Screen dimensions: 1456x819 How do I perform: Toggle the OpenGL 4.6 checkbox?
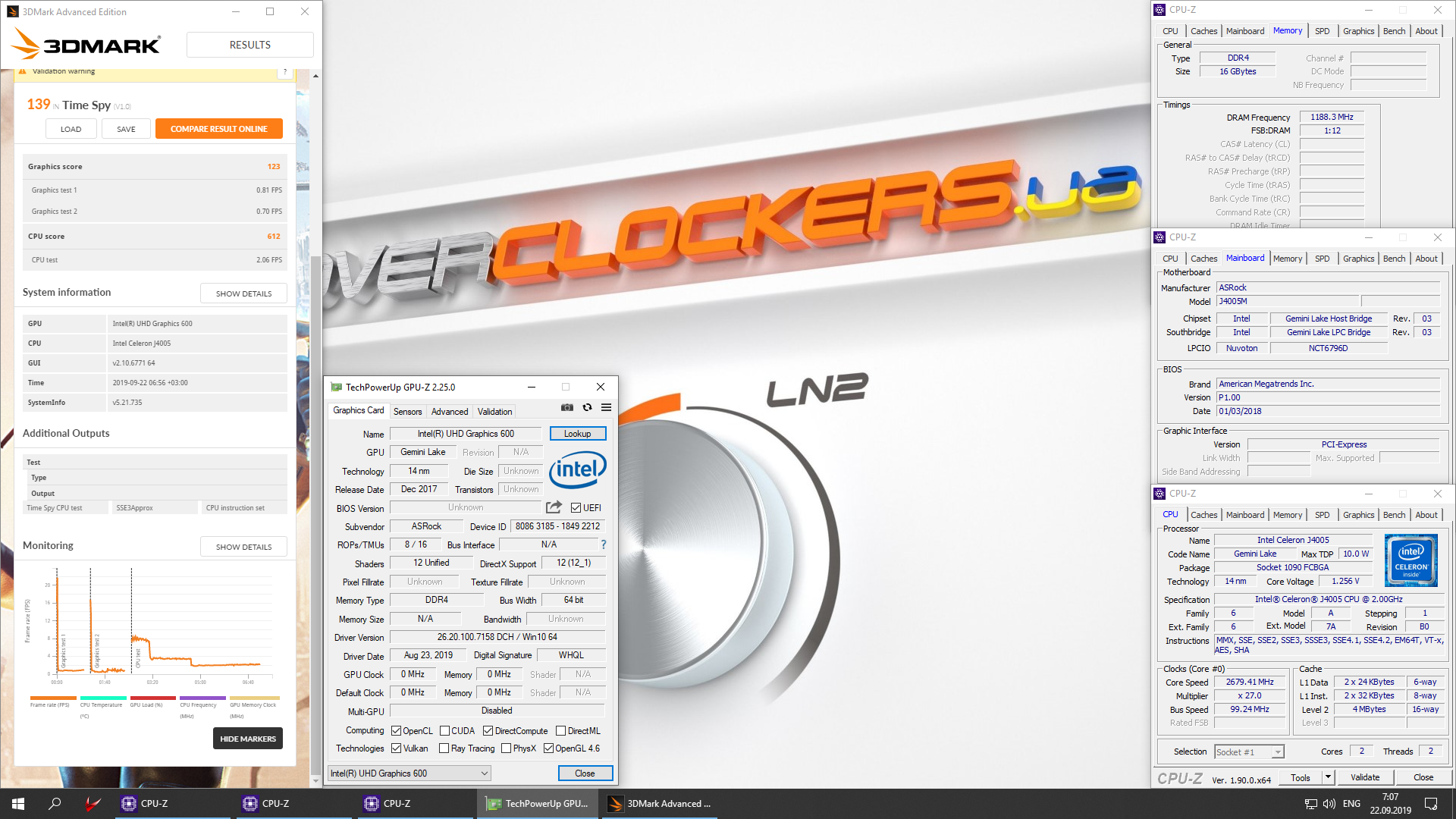548,748
